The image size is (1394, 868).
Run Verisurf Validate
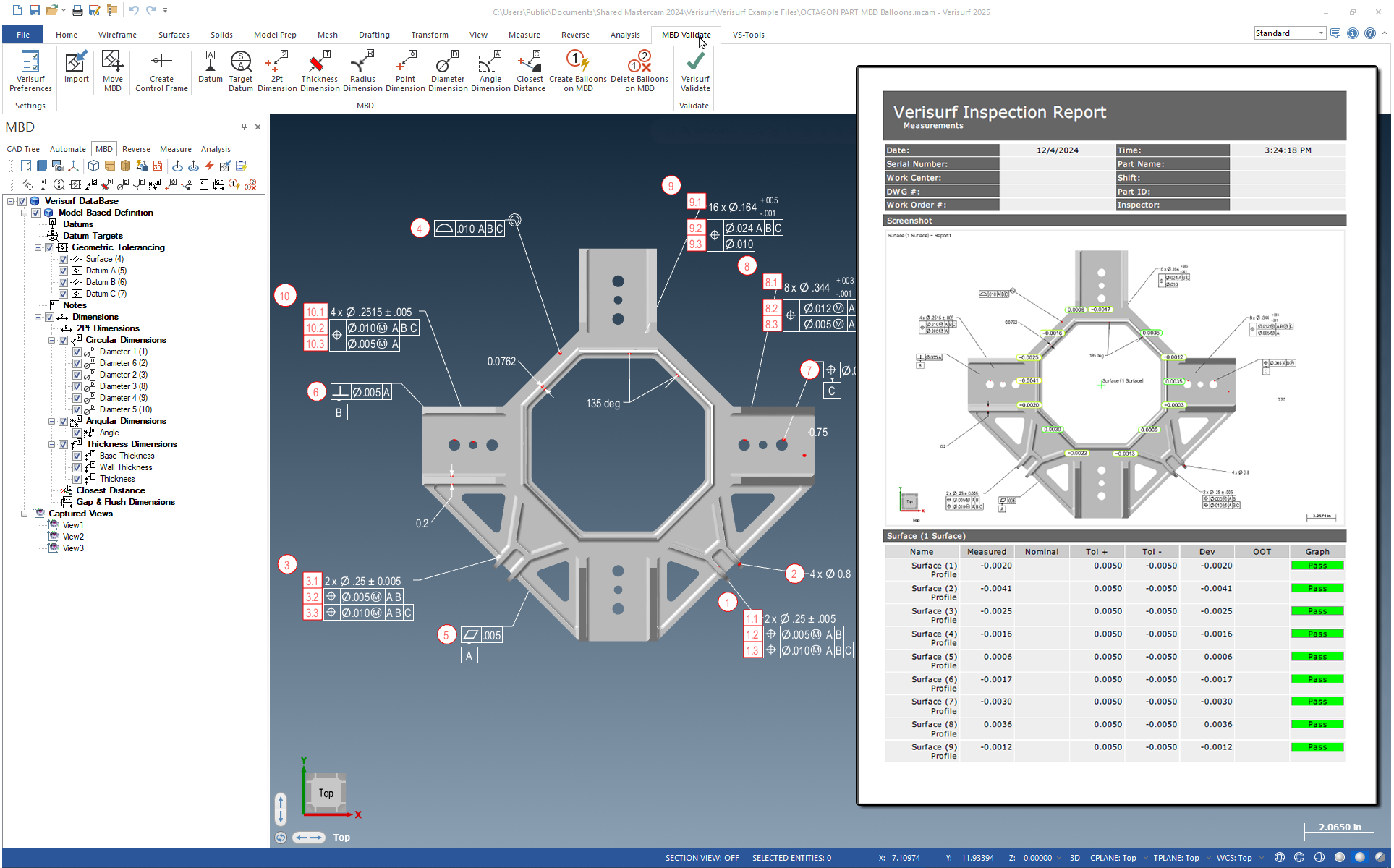[x=695, y=71]
